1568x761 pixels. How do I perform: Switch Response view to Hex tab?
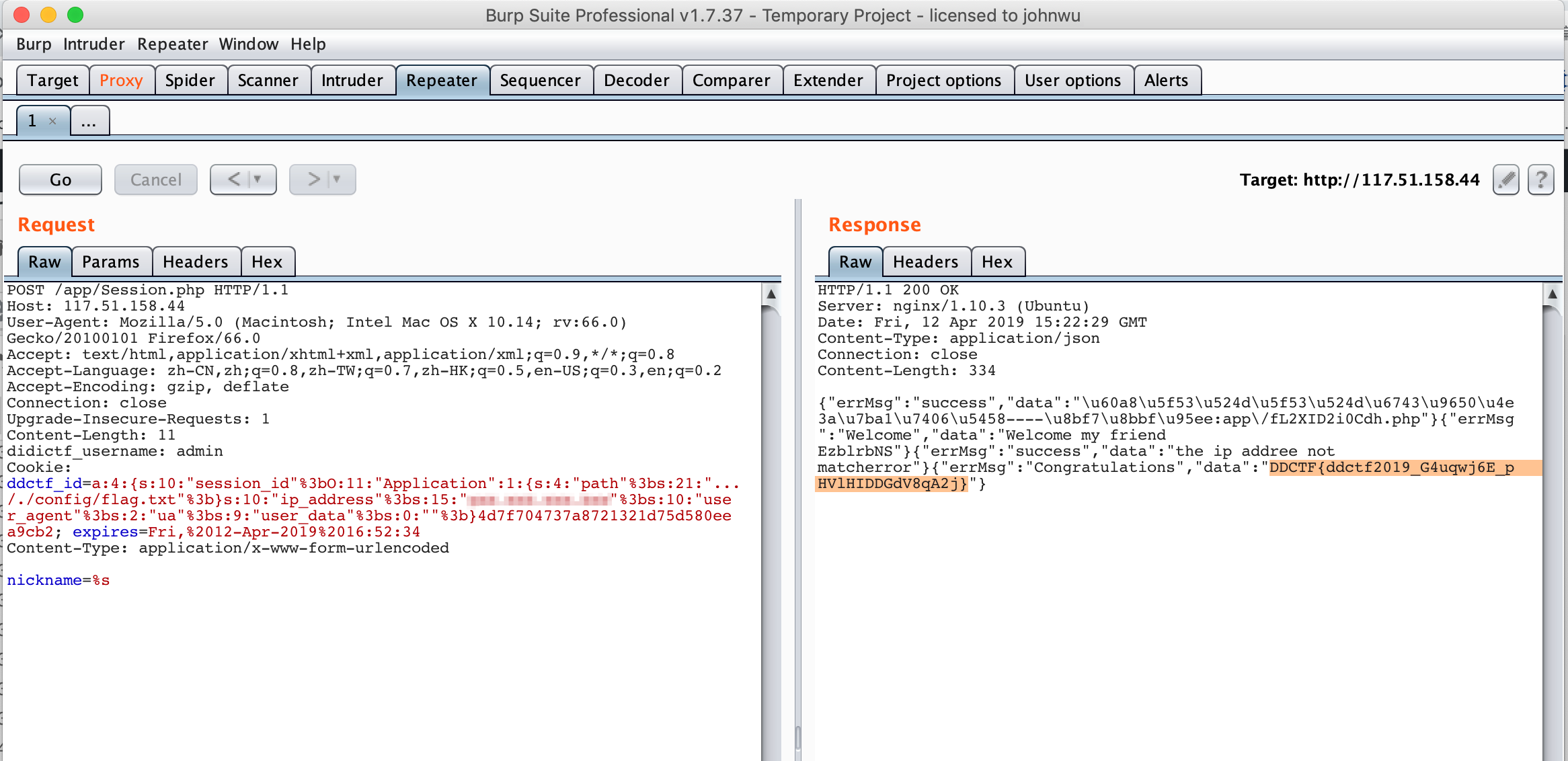[996, 262]
